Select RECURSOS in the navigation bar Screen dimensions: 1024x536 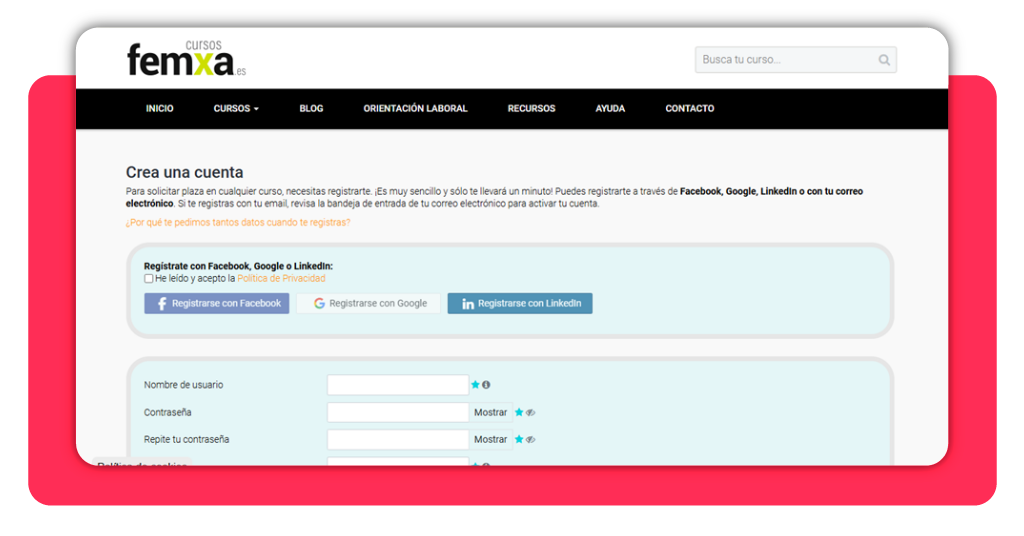532,108
